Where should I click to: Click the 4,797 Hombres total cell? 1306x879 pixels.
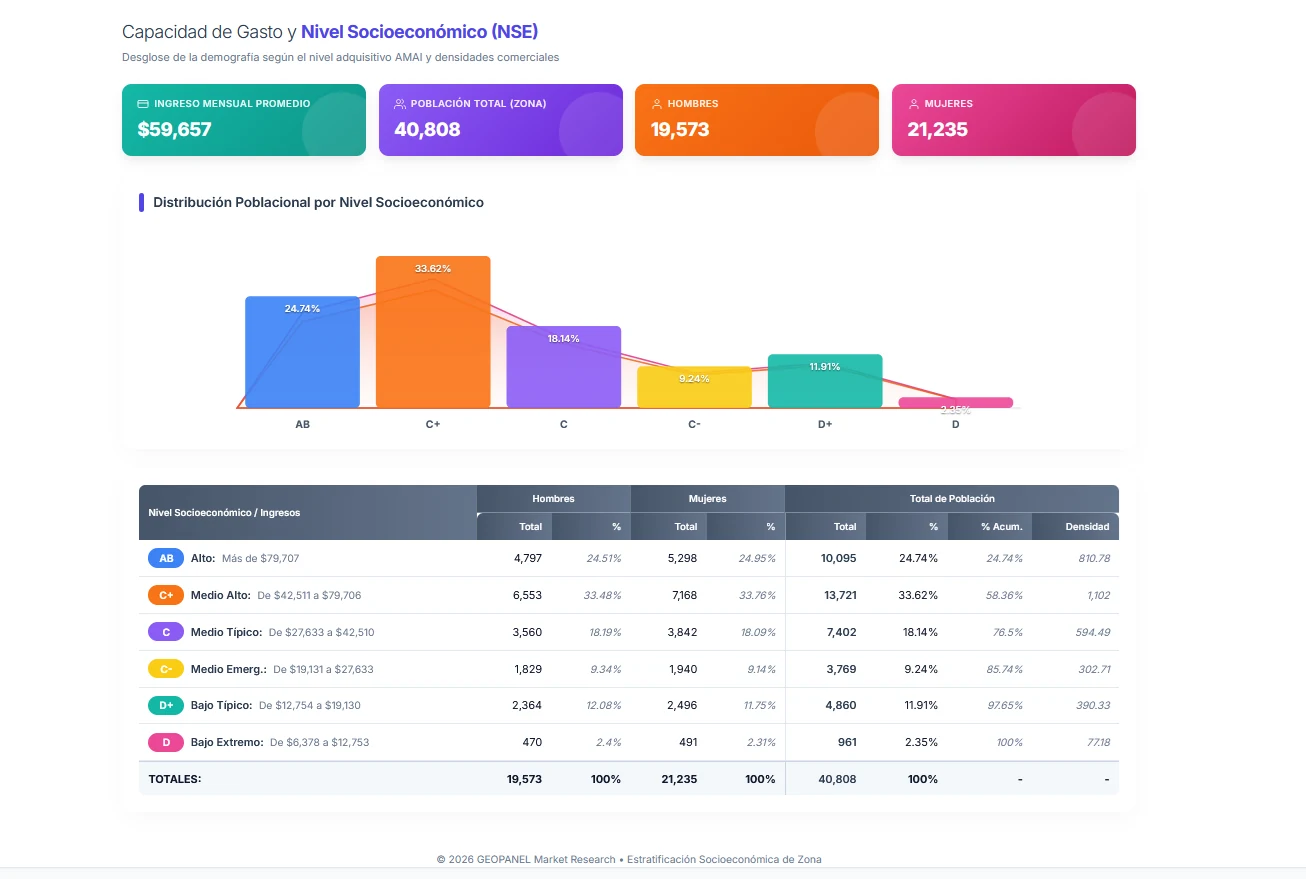click(x=527, y=558)
